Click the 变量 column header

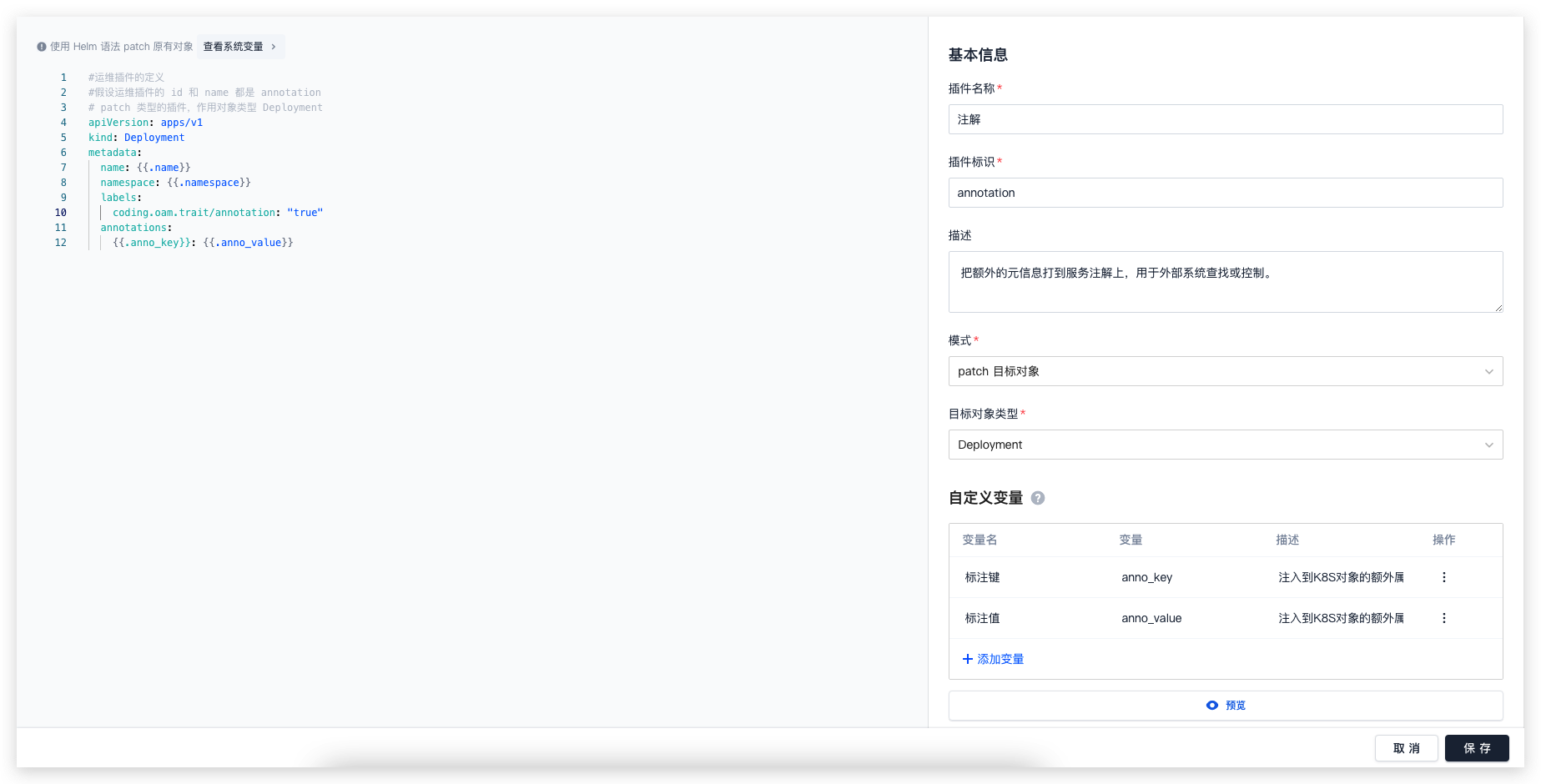coord(1131,540)
